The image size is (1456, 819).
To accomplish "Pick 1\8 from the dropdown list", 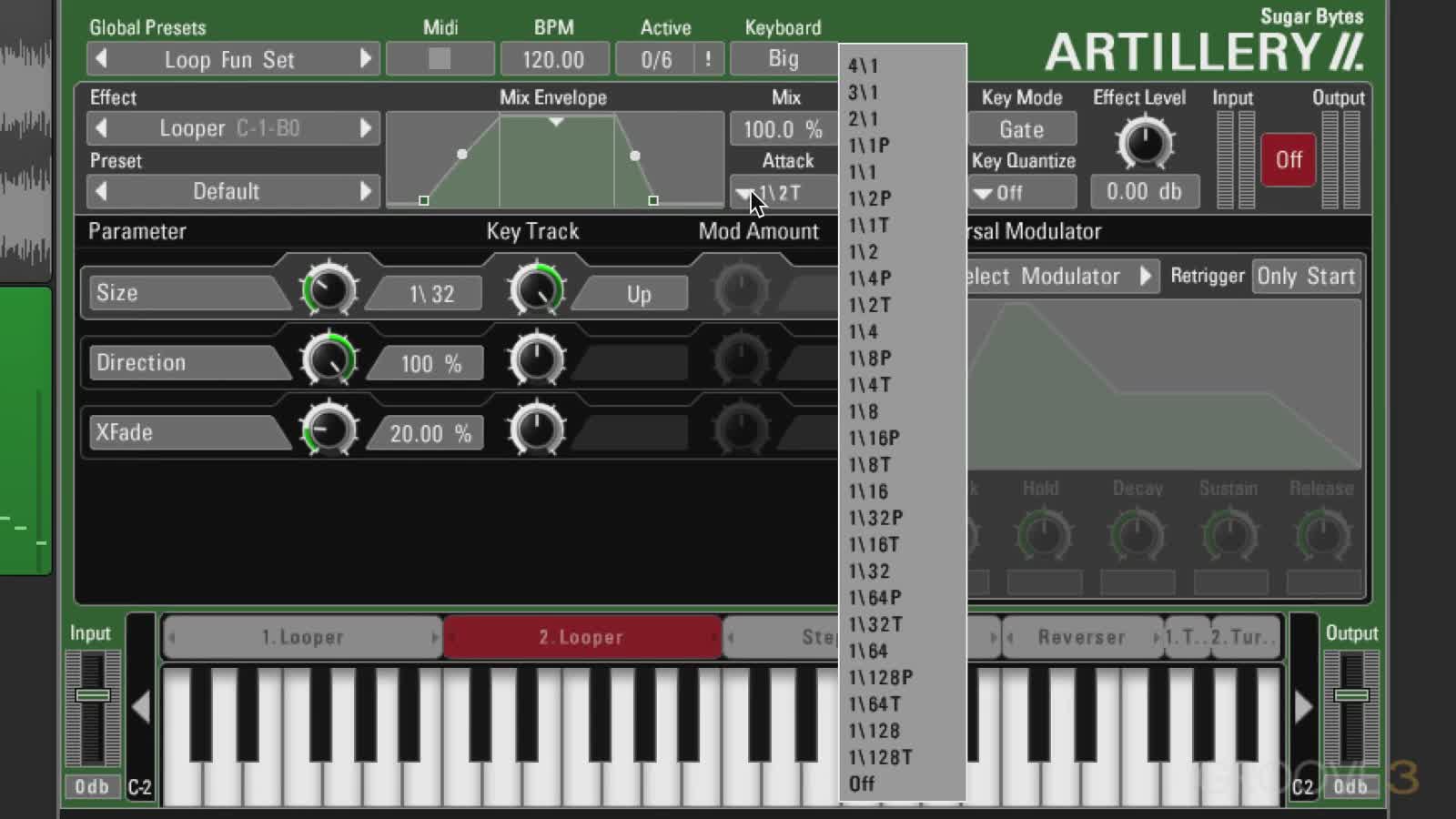I will point(902,411).
